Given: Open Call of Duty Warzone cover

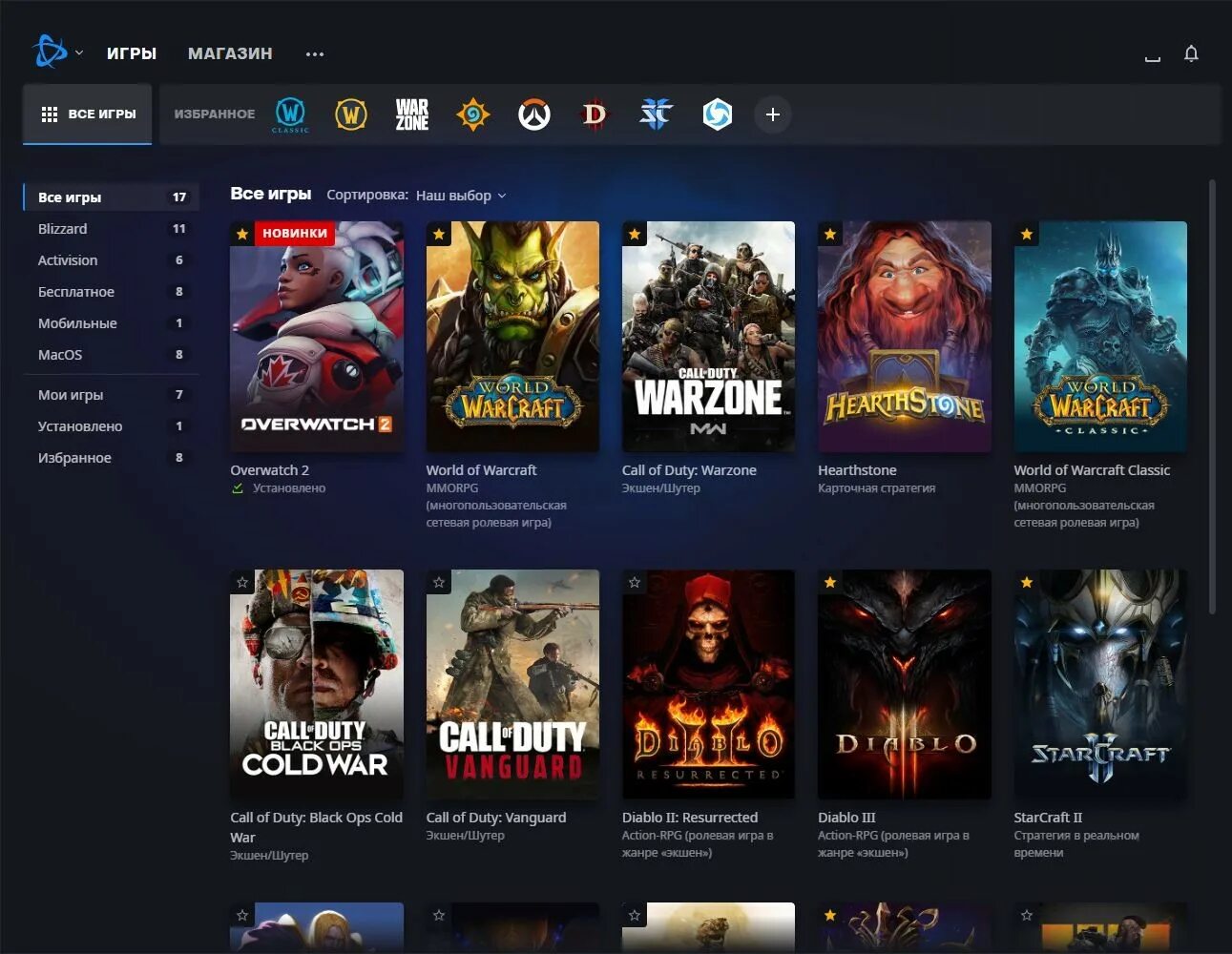Looking at the screenshot, I should (x=708, y=337).
